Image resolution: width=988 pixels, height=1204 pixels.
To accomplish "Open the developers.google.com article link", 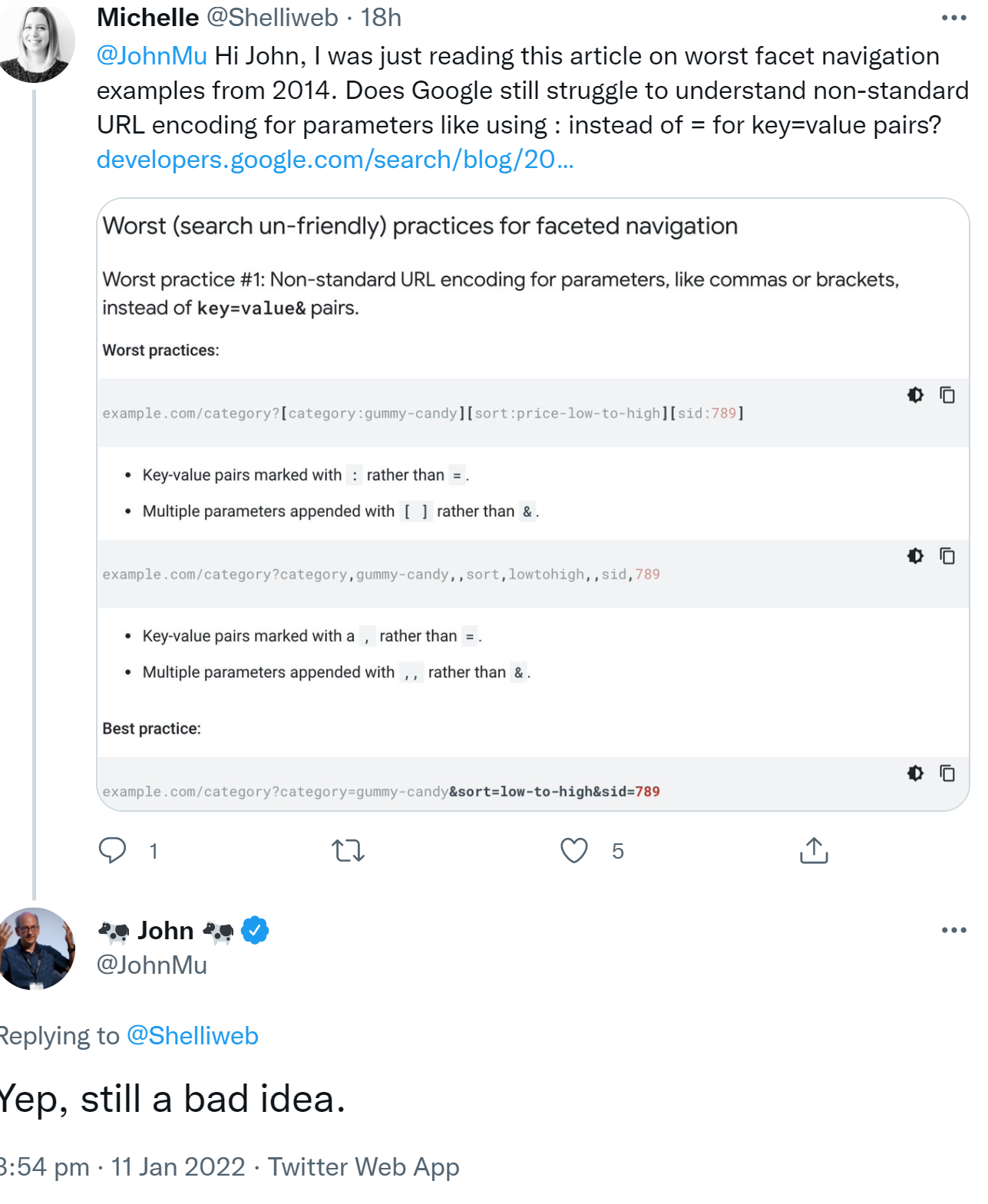I will tap(336, 160).
